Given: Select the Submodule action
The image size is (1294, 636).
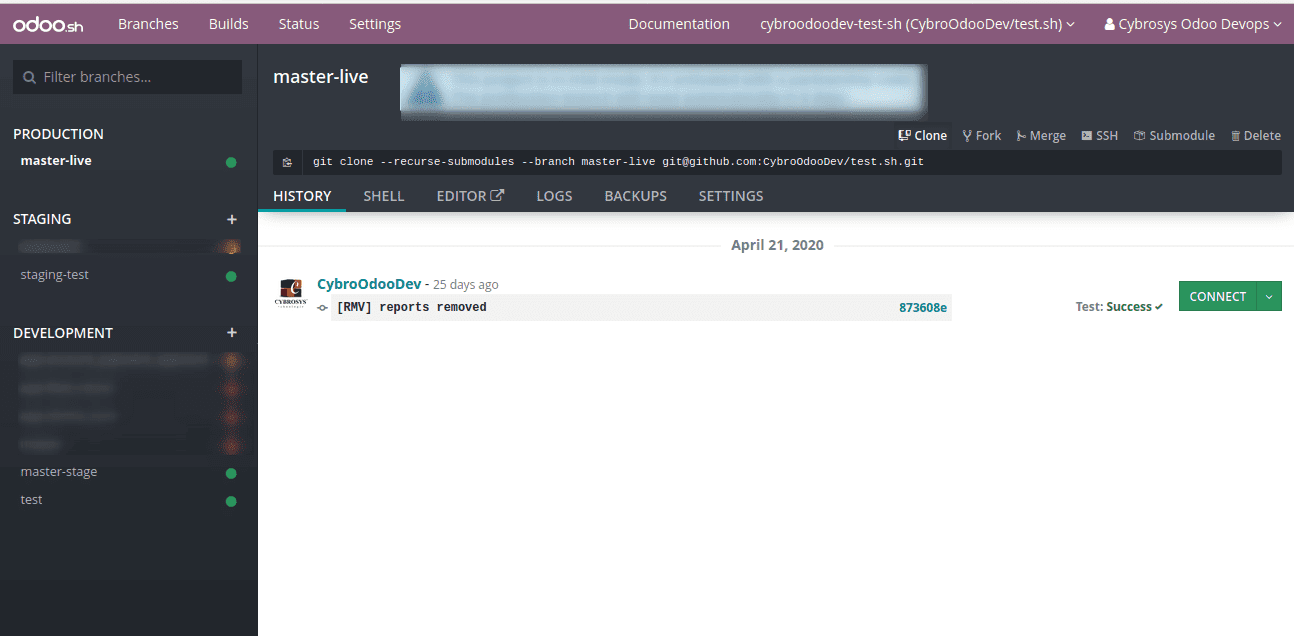Looking at the screenshot, I should pyautogui.click(x=1174, y=135).
